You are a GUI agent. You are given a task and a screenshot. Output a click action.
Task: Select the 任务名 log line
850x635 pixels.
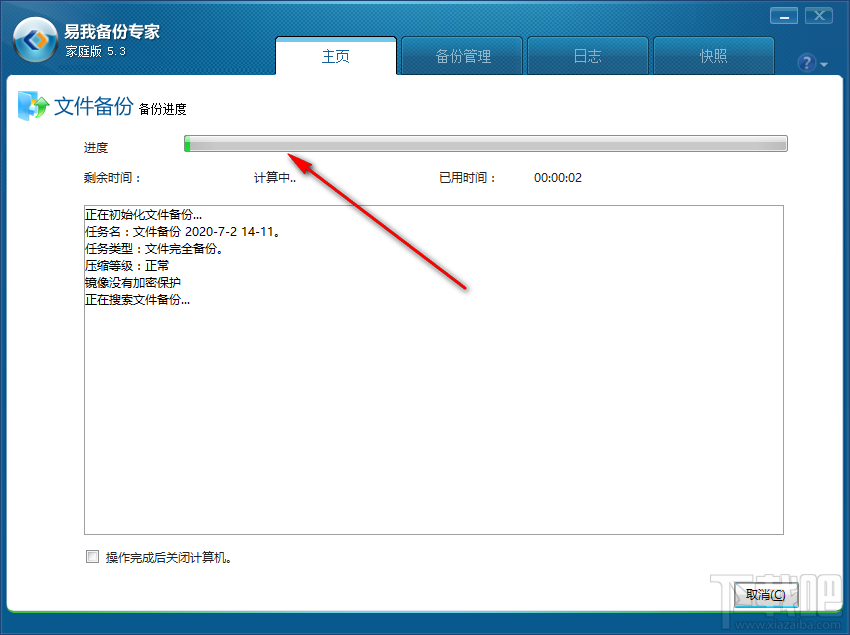coord(183,232)
